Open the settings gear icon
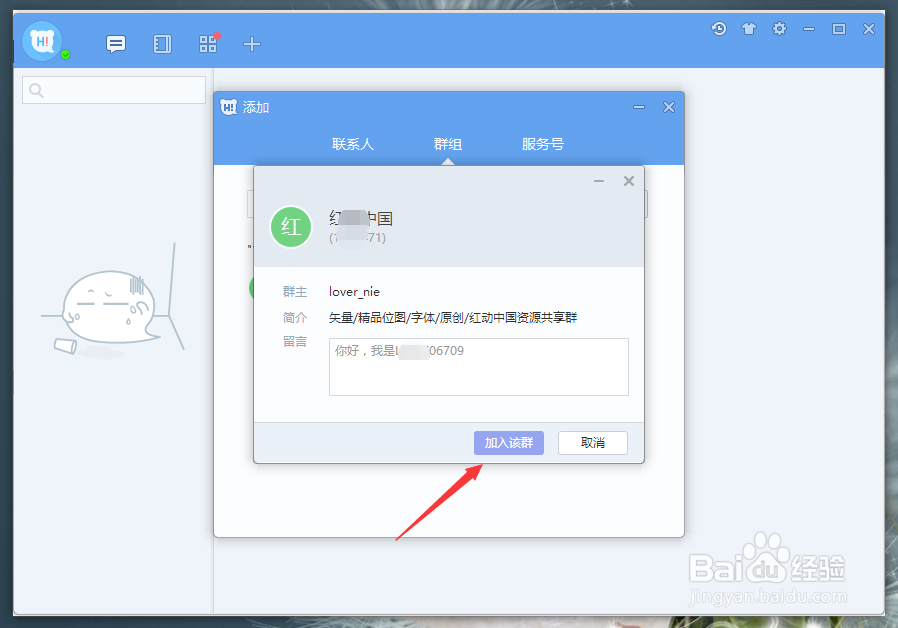This screenshot has height=628, width=898. [779, 29]
